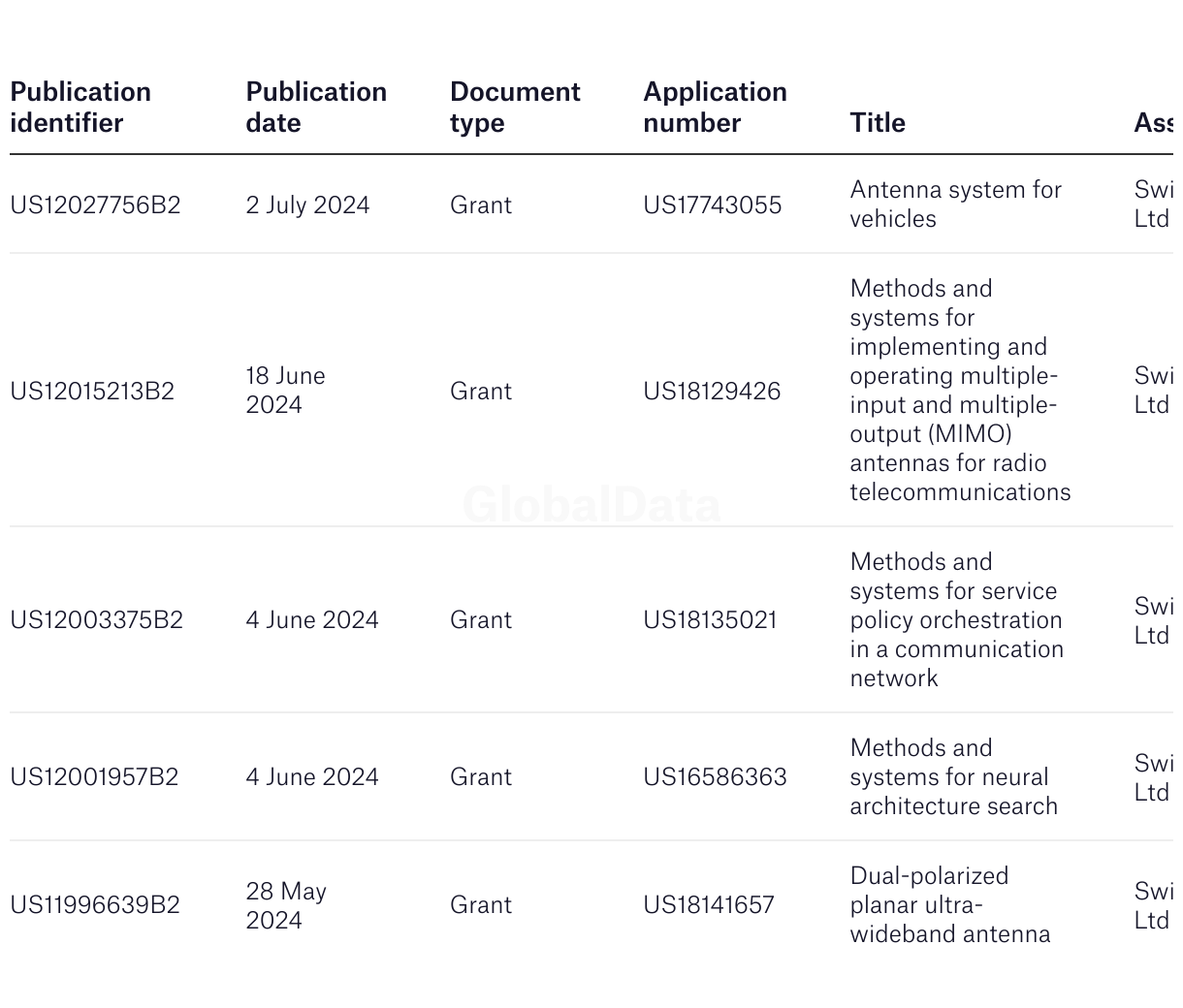Screen dimensions: 1183x1008
Task: Click application number US17743055
Action: click(x=712, y=205)
